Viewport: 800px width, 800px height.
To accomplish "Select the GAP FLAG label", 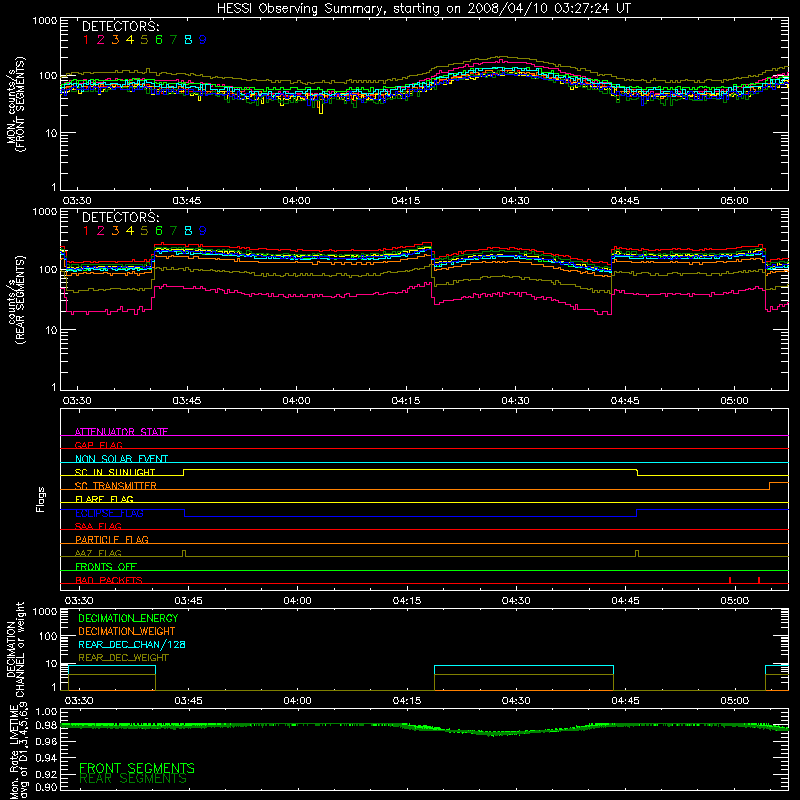I will (98, 445).
